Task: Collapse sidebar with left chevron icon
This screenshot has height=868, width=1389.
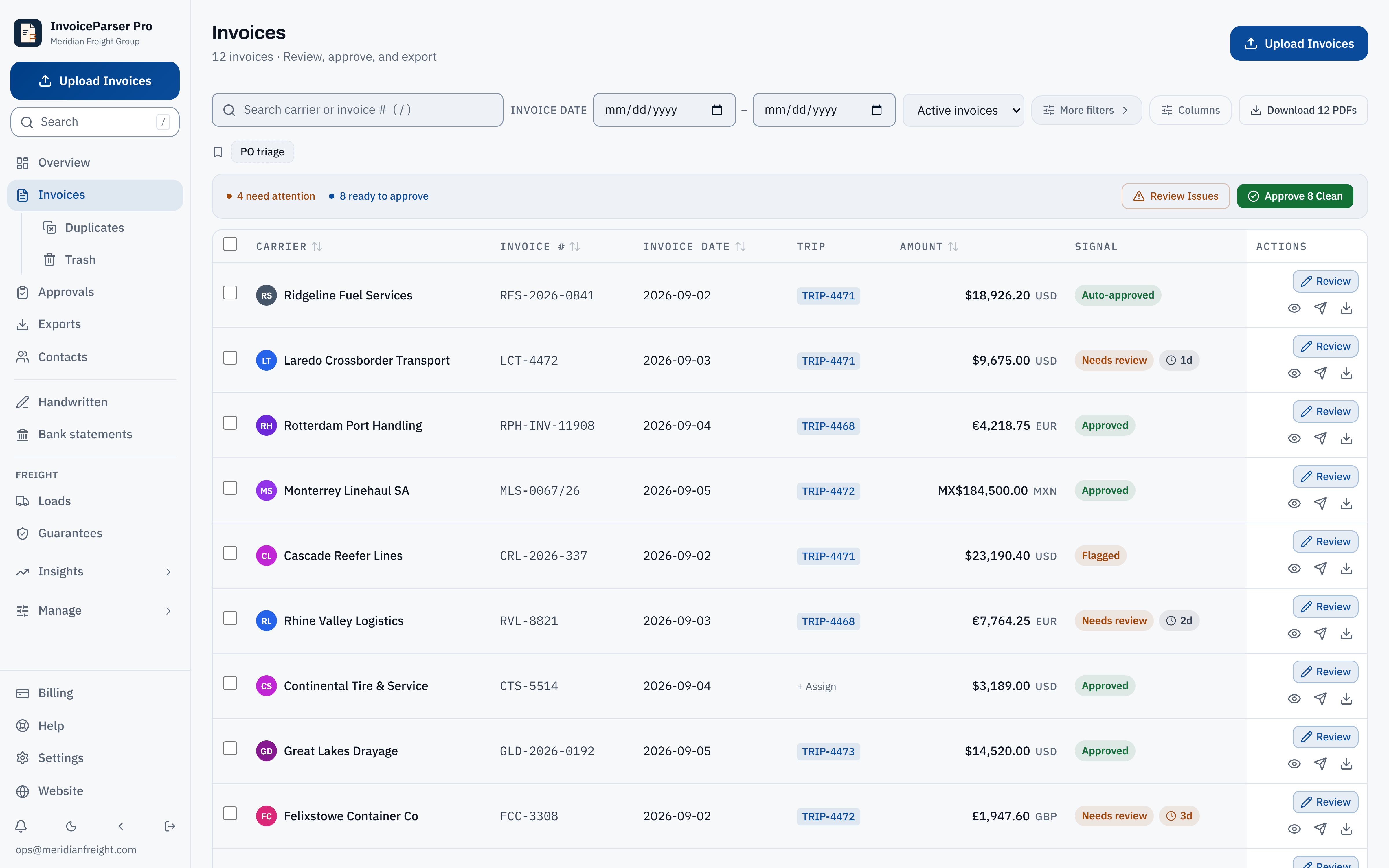Action: (121, 826)
